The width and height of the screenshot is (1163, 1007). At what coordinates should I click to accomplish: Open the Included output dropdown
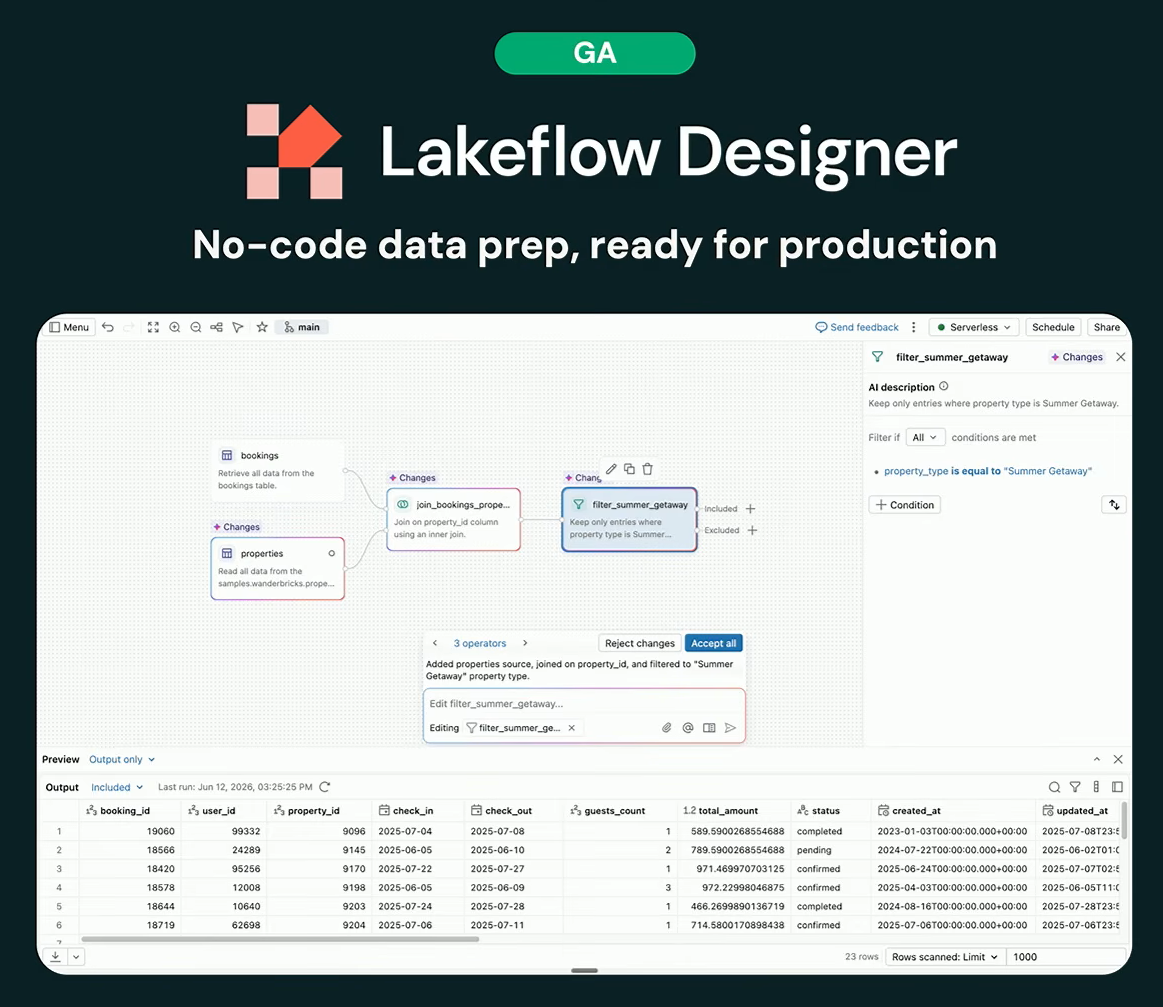pyautogui.click(x=116, y=787)
